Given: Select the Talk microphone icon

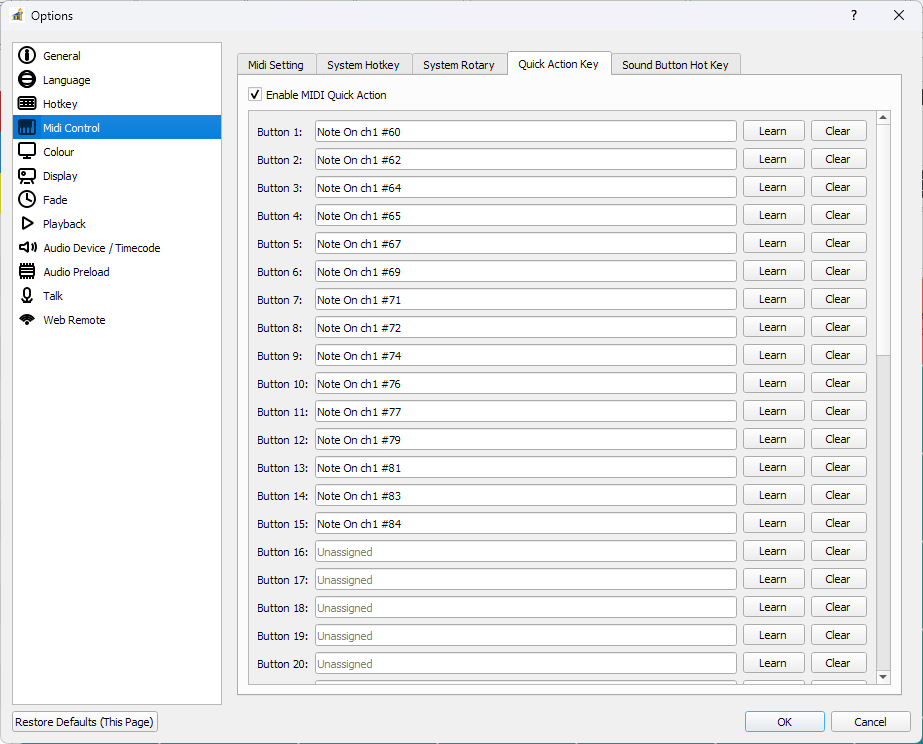Looking at the screenshot, I should coord(27,296).
